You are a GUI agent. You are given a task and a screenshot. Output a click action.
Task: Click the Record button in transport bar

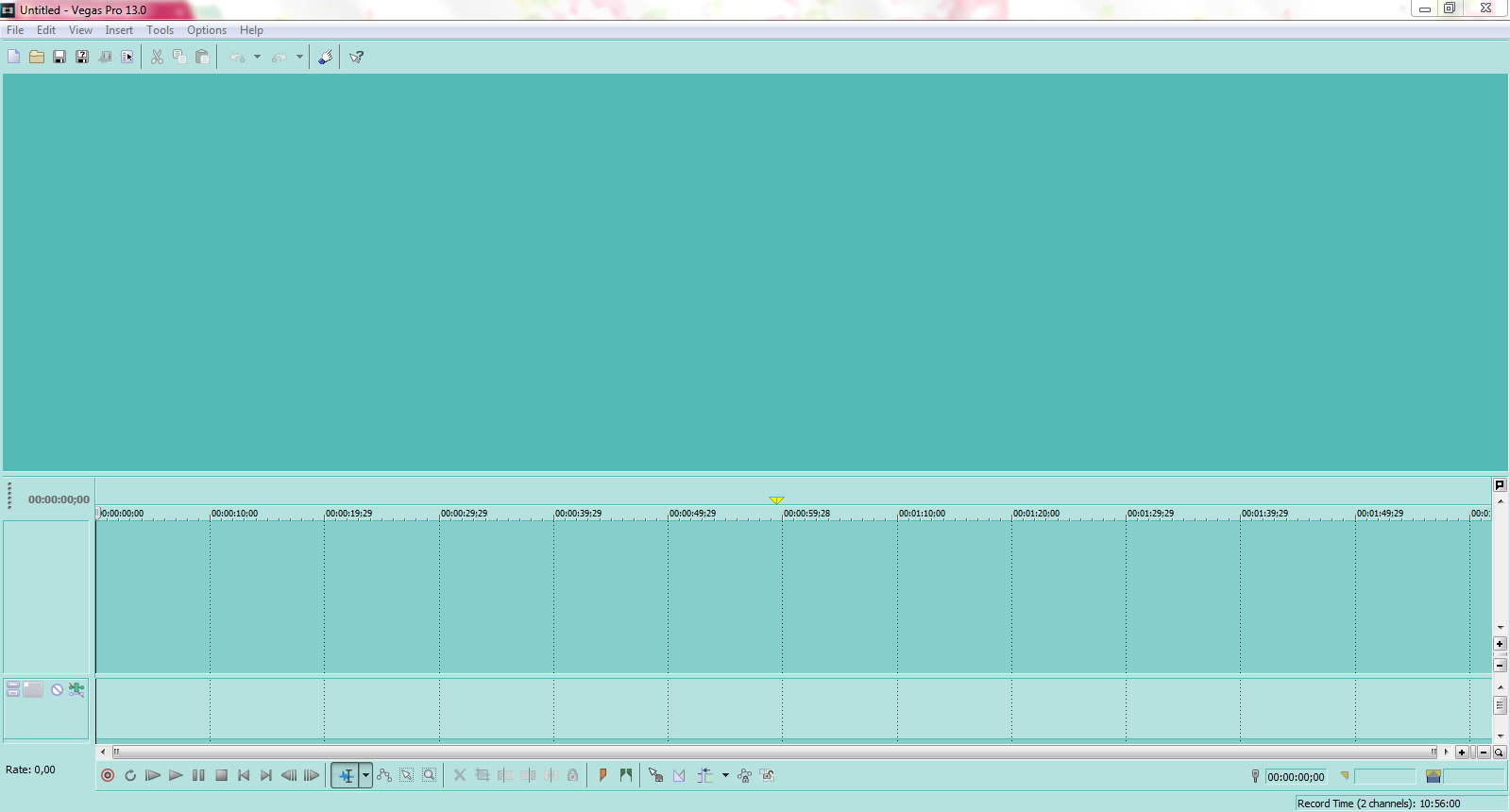[x=108, y=775]
